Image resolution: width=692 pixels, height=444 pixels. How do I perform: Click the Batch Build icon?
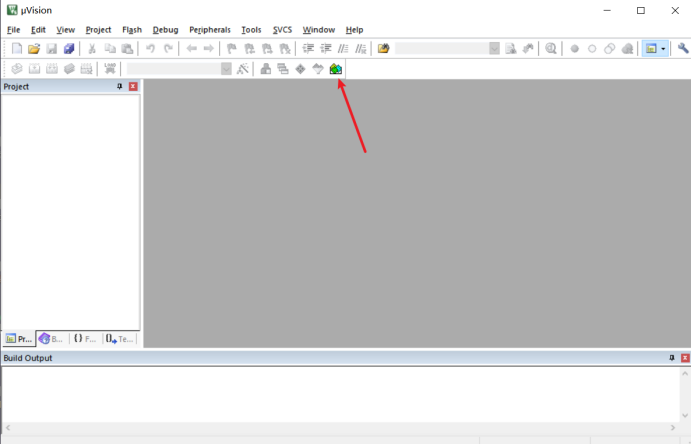[69, 69]
